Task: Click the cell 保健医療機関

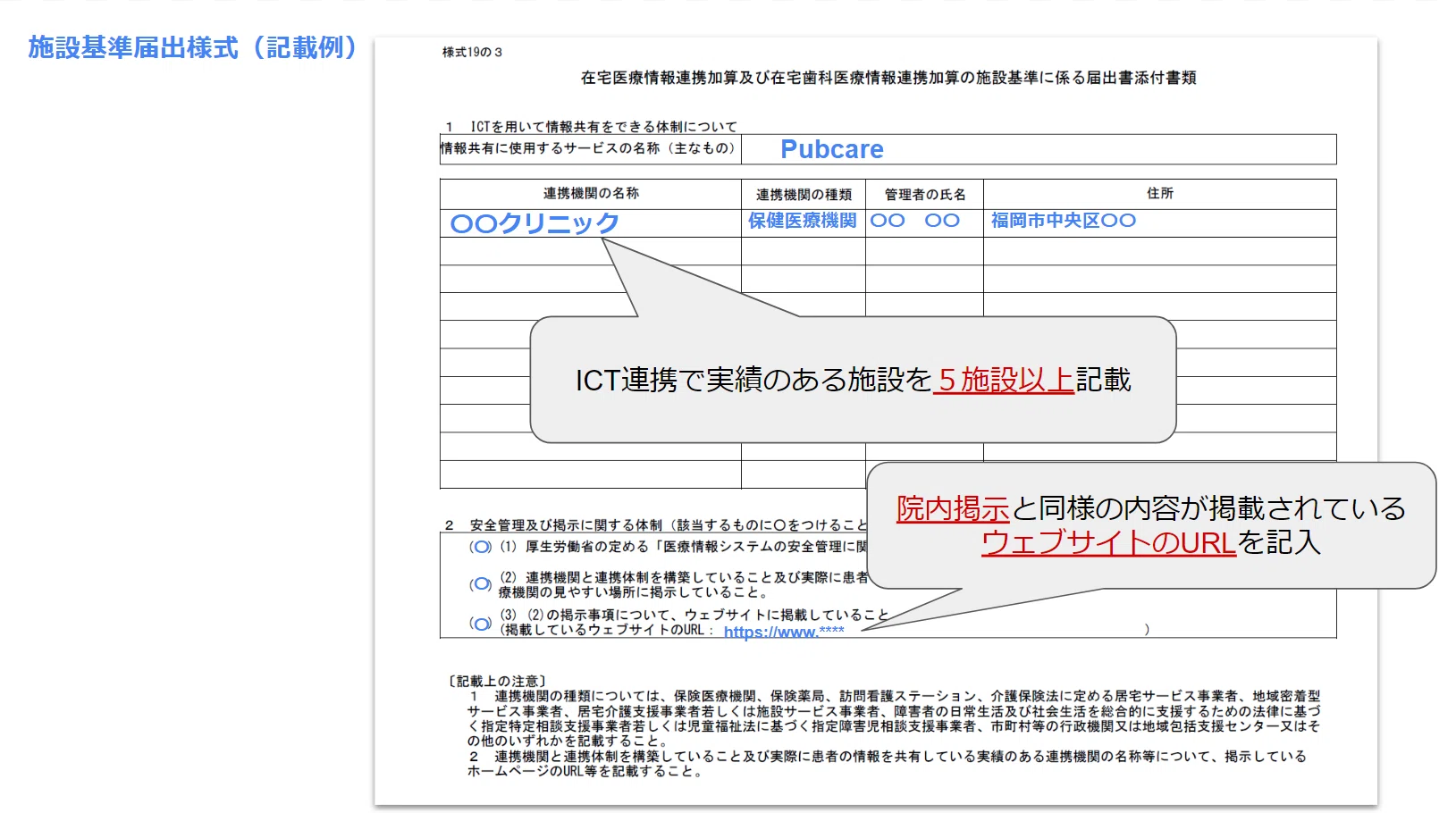Action: click(x=803, y=221)
